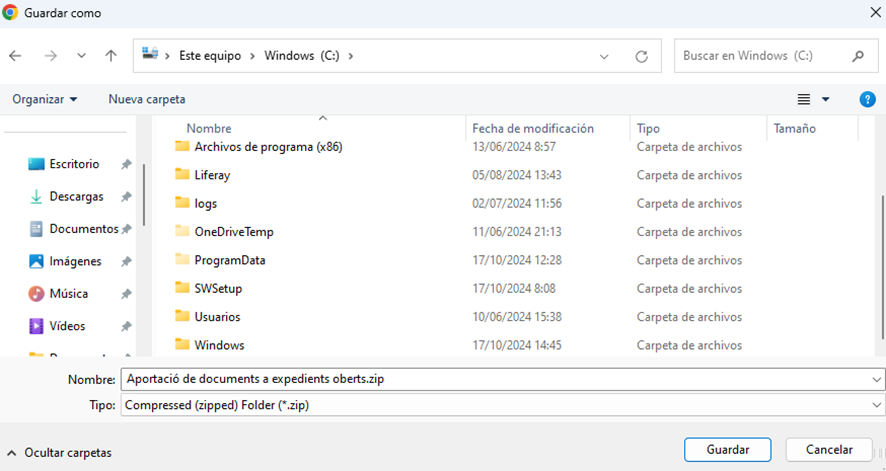Sort by Fecha de modificación column
Viewport: 886px width, 471px height.
pyautogui.click(x=533, y=129)
